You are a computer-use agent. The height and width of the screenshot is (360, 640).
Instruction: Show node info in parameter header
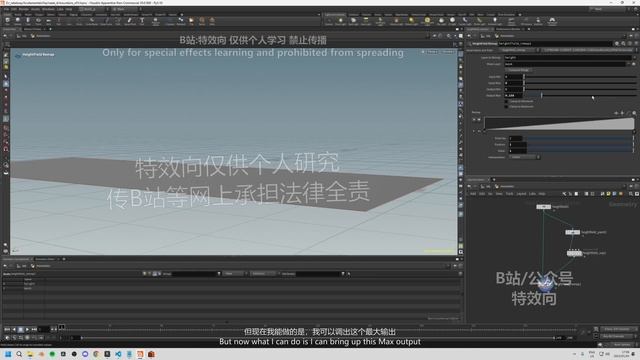coord(629,43)
